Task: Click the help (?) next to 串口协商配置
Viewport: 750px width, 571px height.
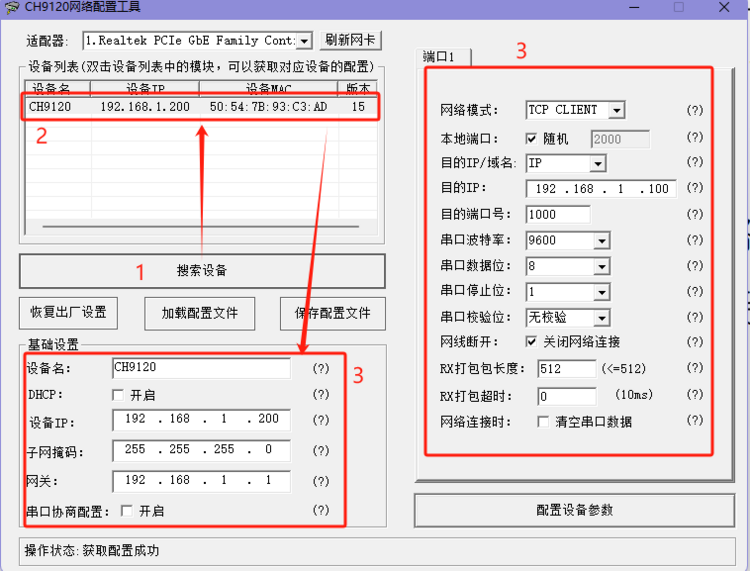Action: pyautogui.click(x=321, y=510)
